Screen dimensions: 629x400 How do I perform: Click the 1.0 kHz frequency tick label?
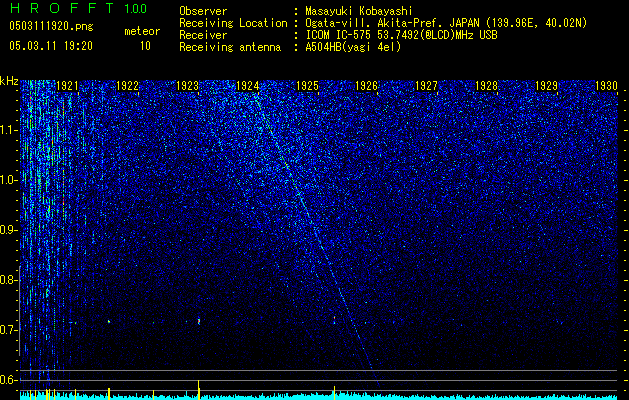coord(8,180)
